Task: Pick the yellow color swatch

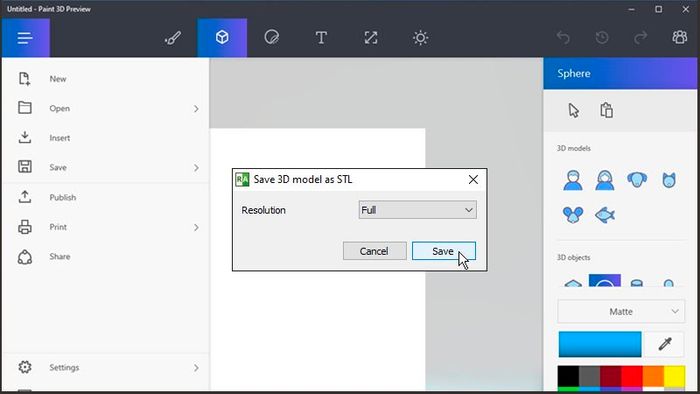Action: pos(675,376)
